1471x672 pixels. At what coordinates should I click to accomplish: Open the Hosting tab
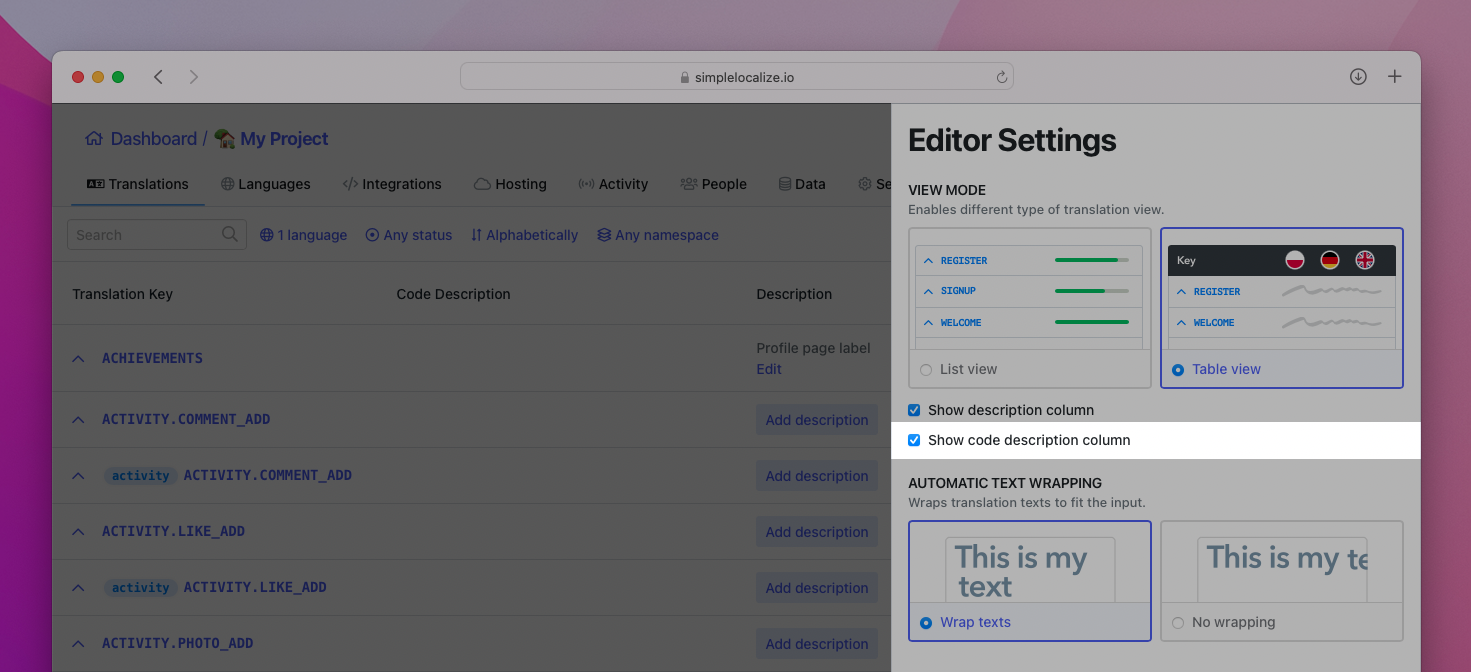[510, 184]
